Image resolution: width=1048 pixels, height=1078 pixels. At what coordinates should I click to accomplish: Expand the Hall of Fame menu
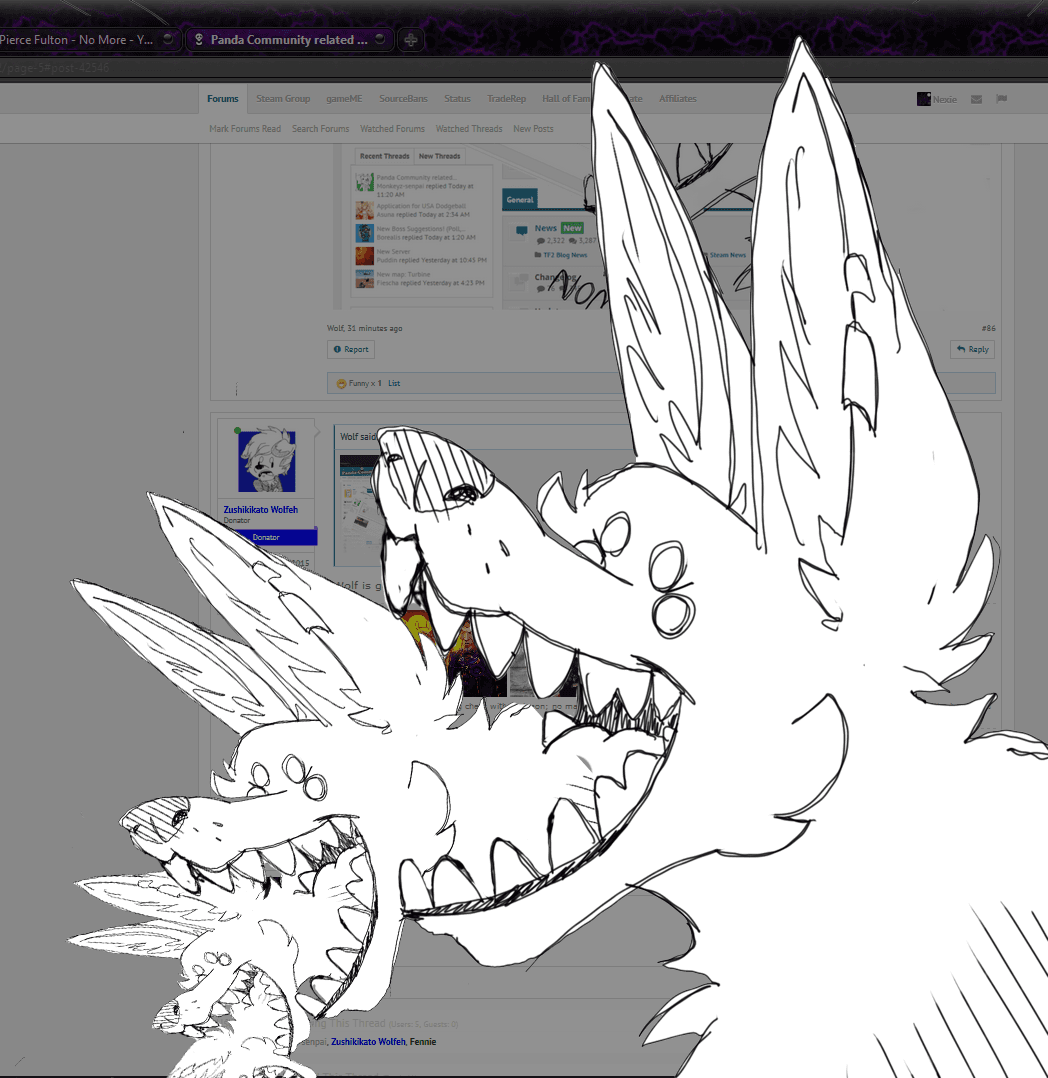coord(566,98)
